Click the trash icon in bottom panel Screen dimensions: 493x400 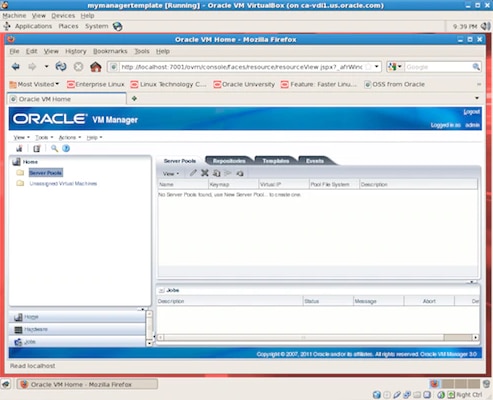point(486,384)
